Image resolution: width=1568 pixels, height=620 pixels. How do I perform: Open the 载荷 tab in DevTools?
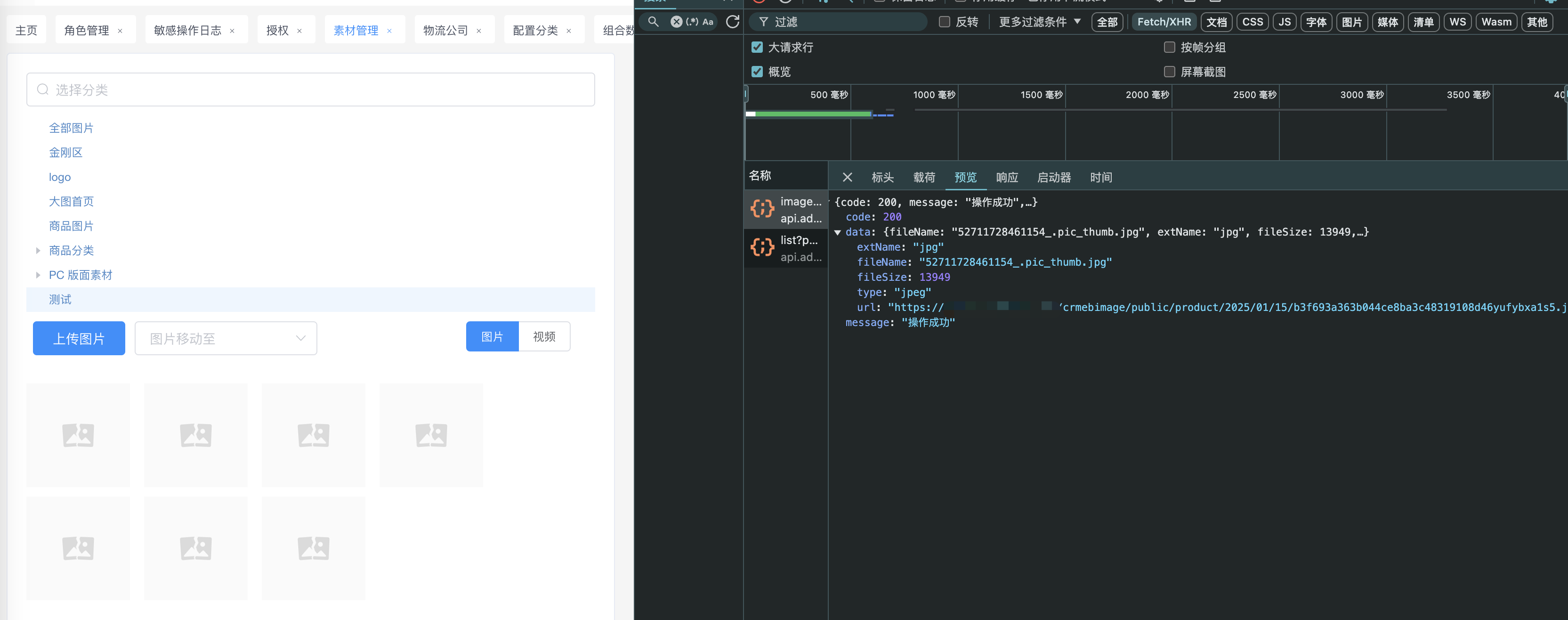[923, 177]
